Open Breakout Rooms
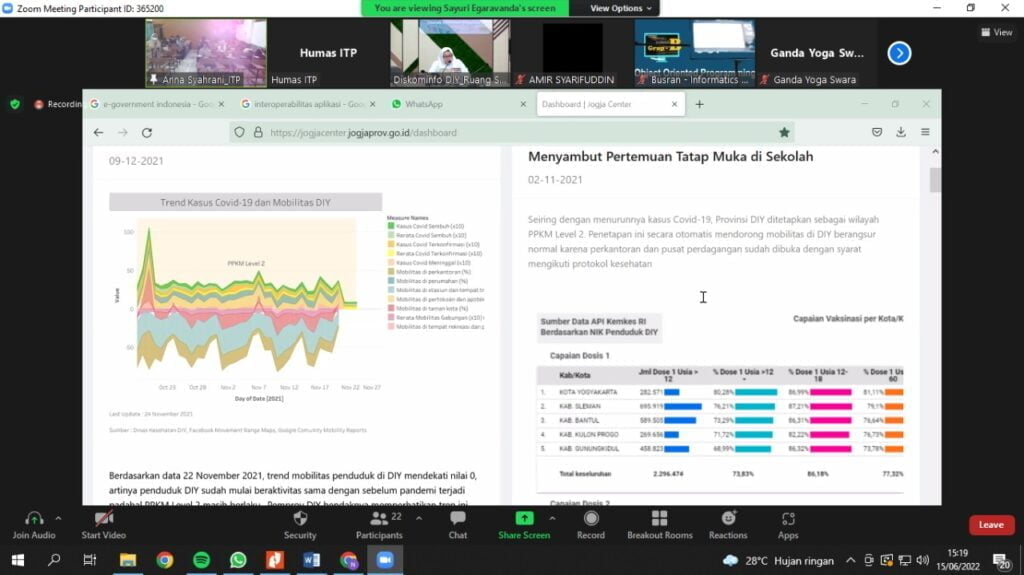Viewport: 1024px width, 575px height. coord(659,519)
